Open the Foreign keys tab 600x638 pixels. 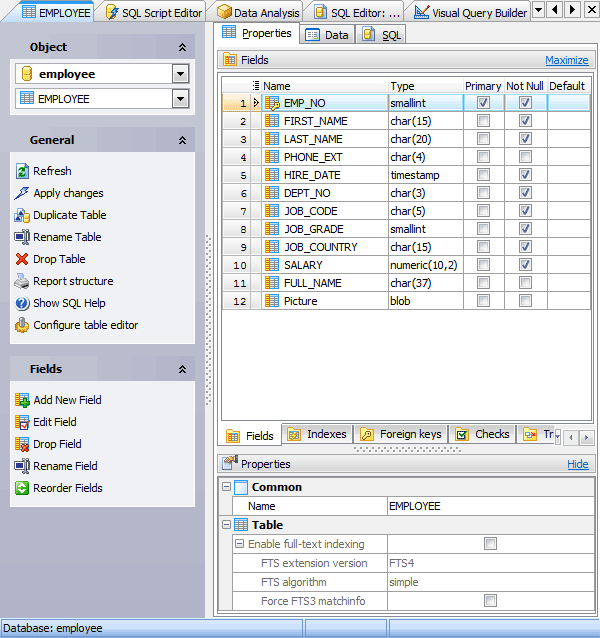401,434
